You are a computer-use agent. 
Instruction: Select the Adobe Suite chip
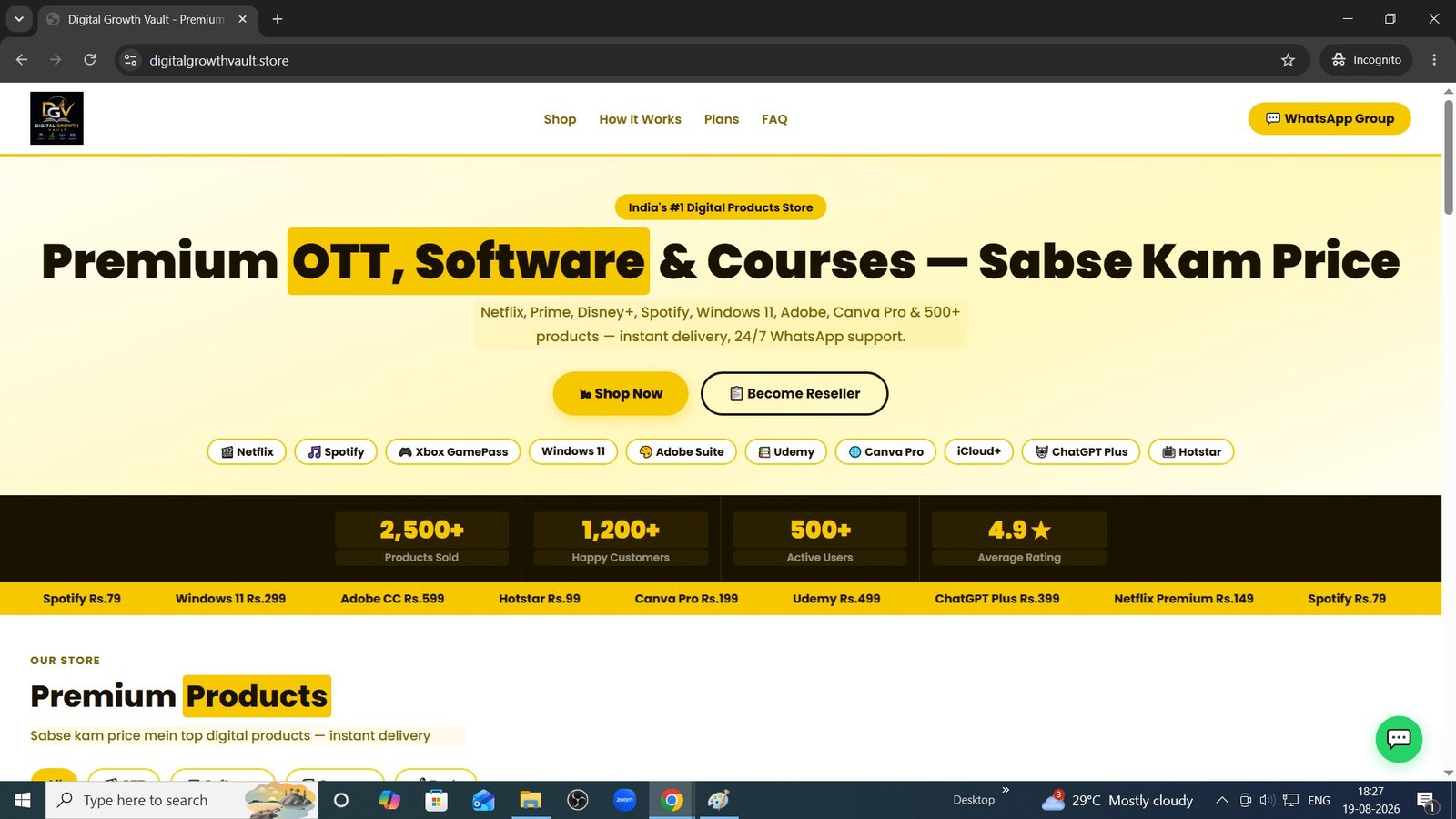point(682,451)
